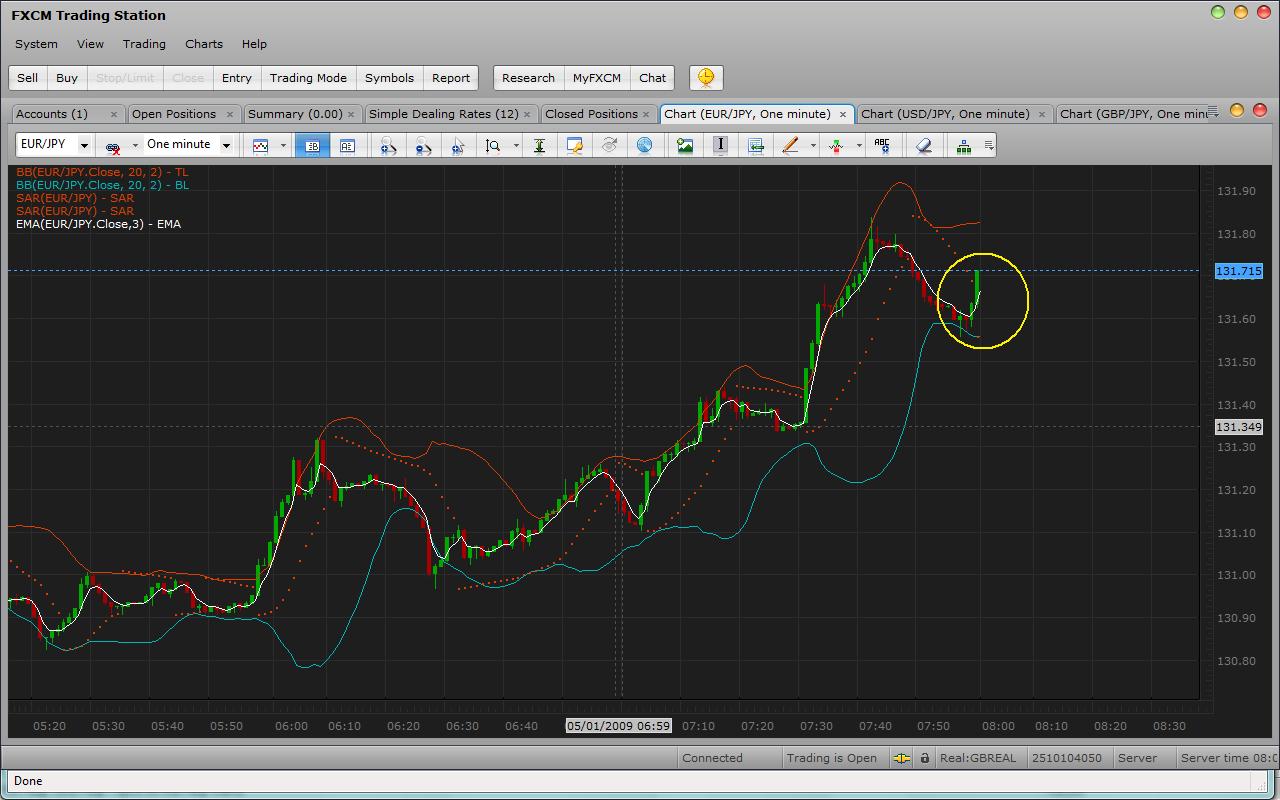Click the grayed eye arrow icon
1280x800 pixels.
(x=609, y=145)
